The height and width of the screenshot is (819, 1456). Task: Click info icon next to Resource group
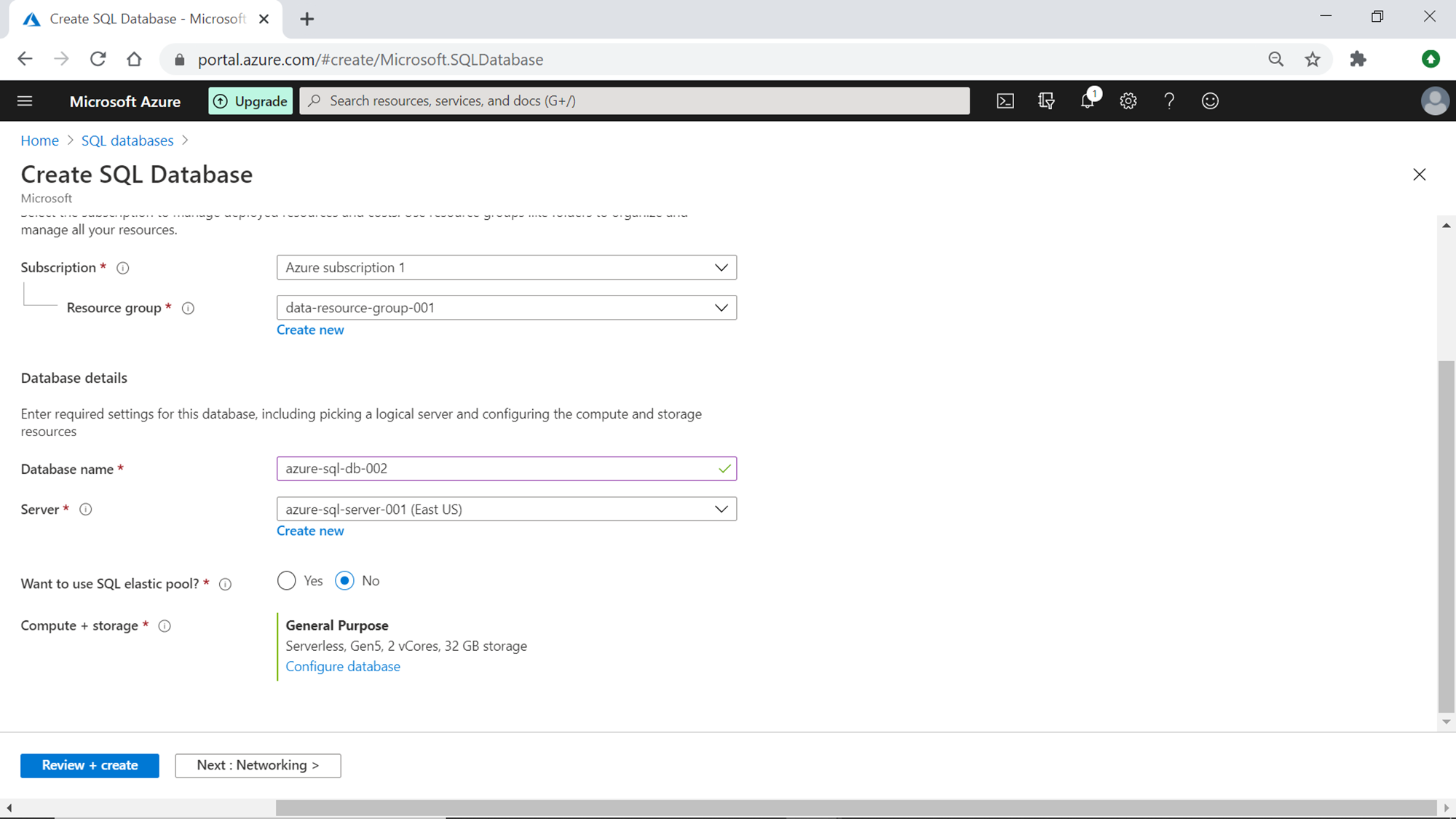pos(188,308)
